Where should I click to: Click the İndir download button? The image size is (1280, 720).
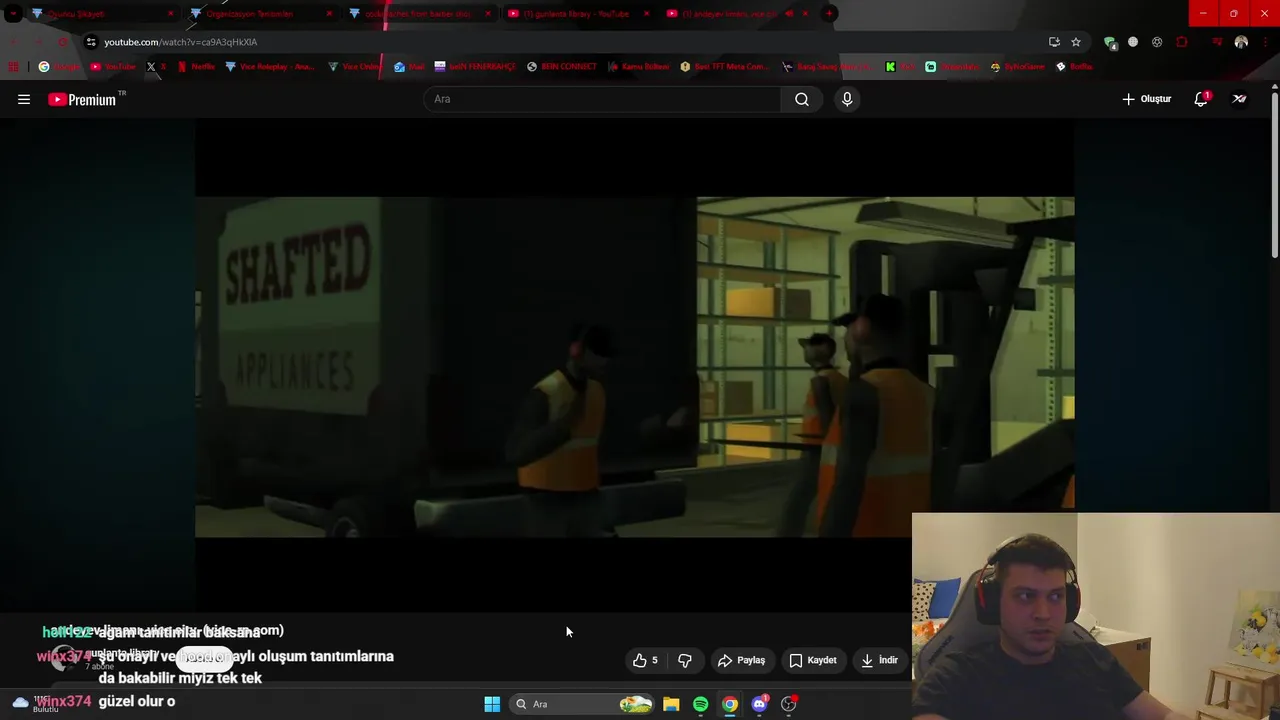(x=880, y=660)
